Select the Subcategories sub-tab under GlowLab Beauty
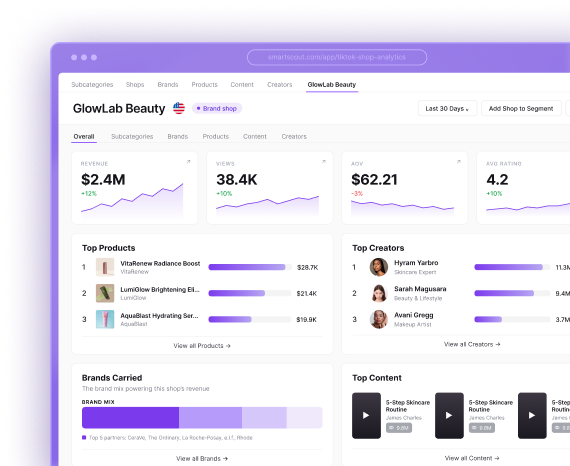570x466 pixels. 132,136
